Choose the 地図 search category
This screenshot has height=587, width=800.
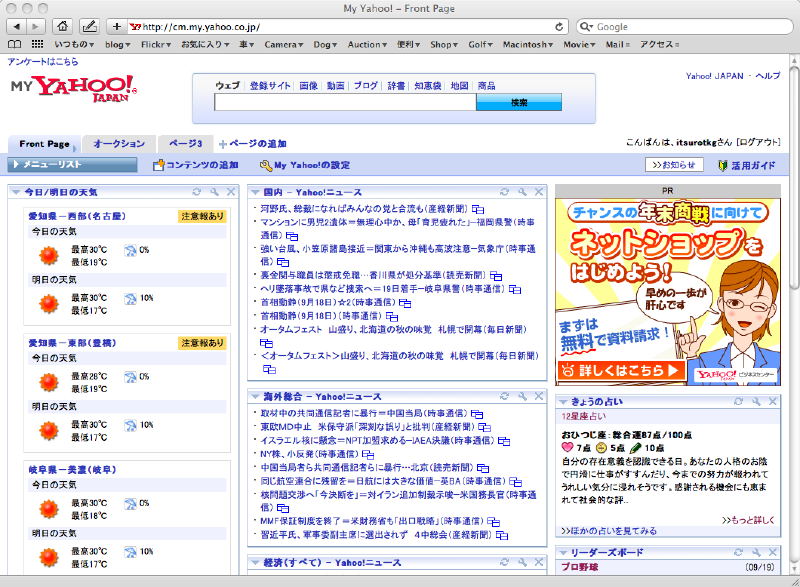459,86
